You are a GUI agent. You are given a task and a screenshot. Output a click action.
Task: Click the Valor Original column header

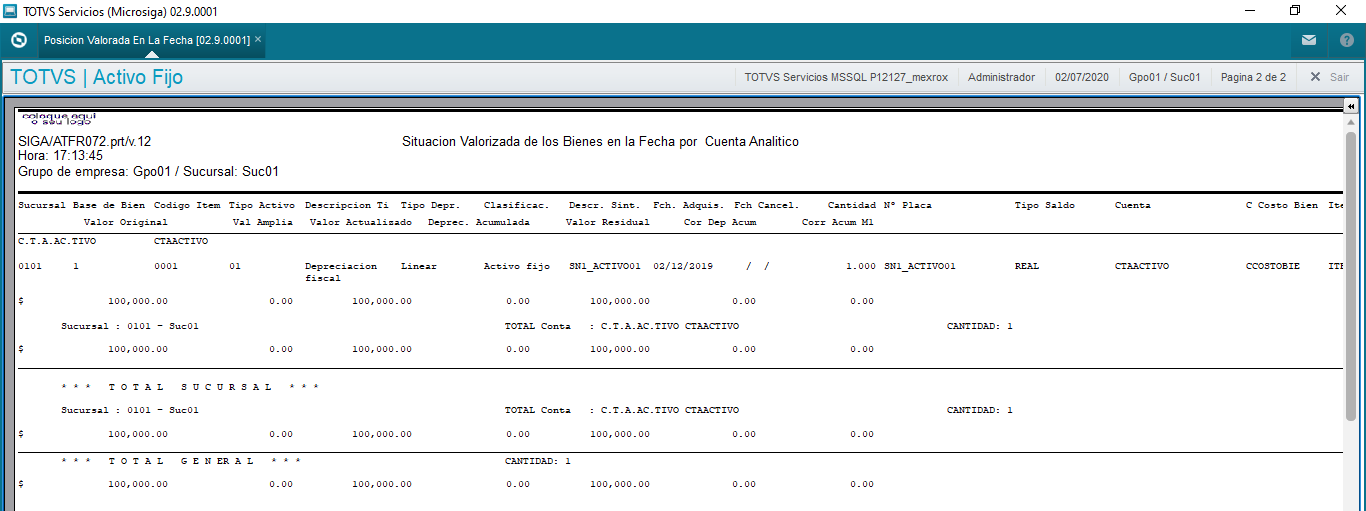tap(126, 222)
